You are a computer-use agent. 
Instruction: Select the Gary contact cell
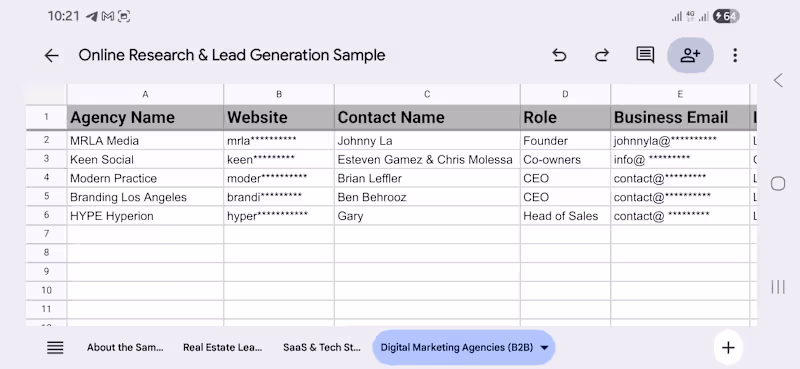pos(427,216)
